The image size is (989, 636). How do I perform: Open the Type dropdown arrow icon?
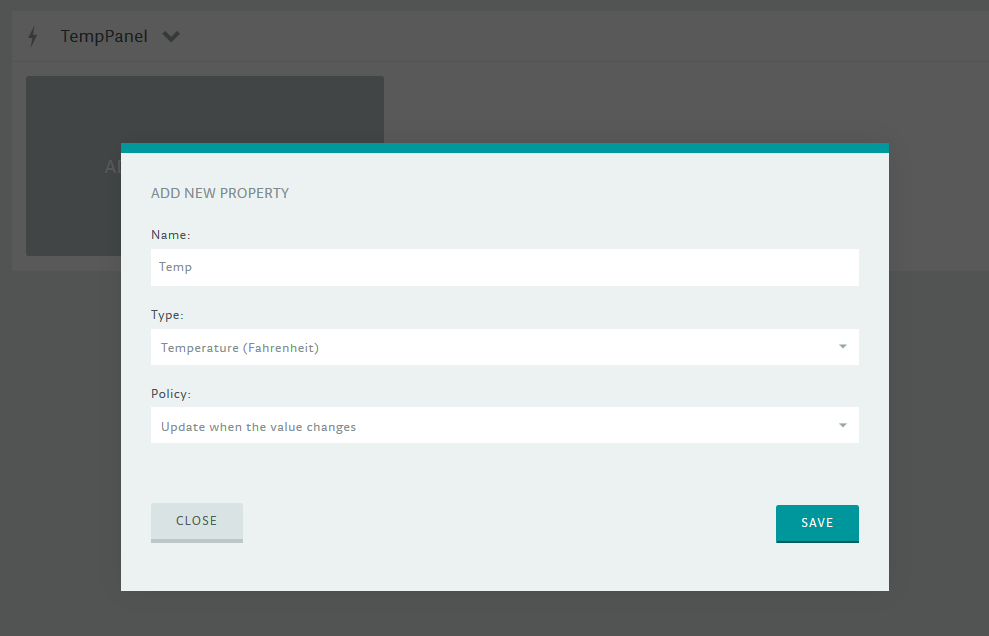coord(843,346)
